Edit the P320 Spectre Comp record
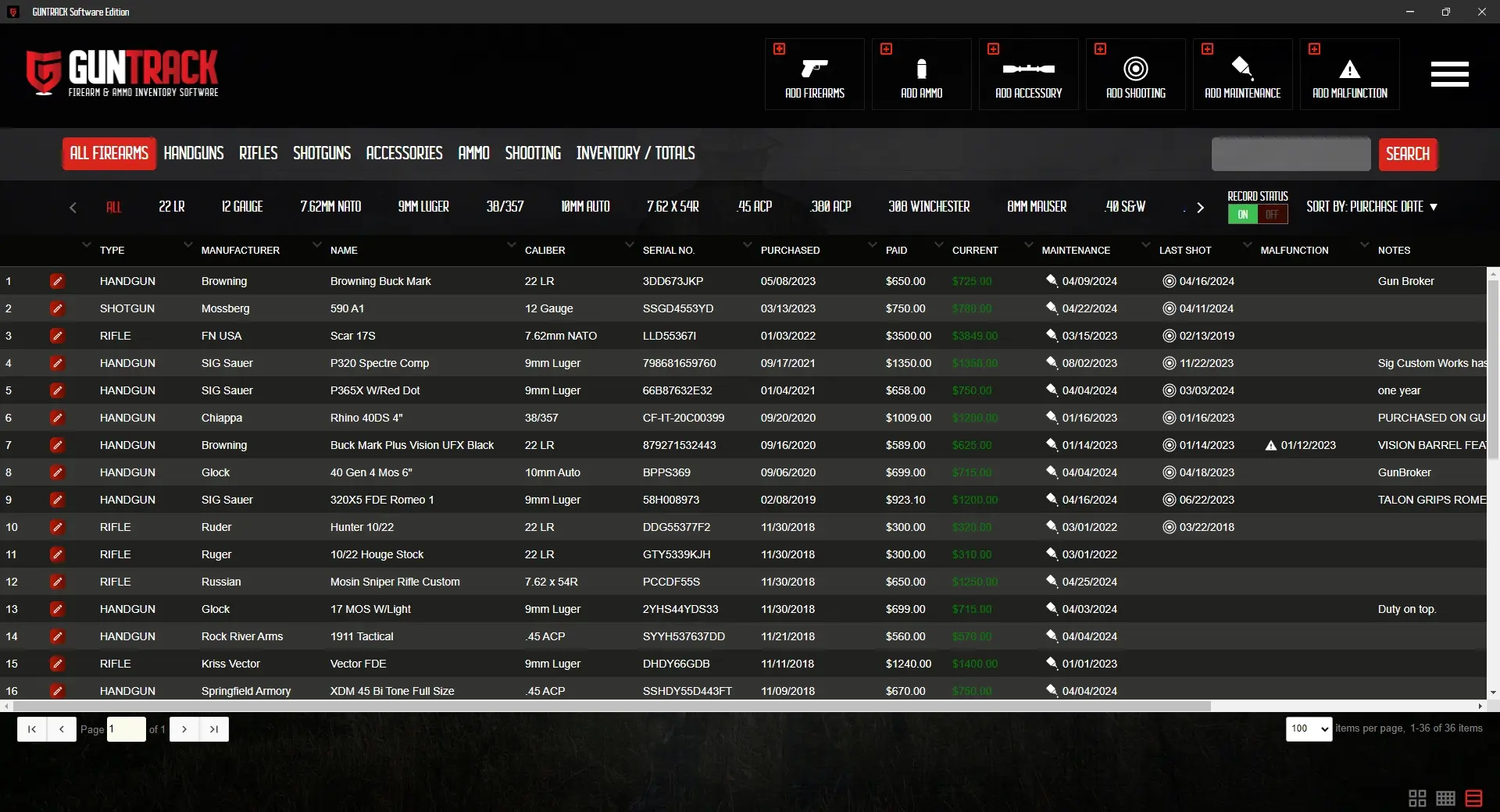Image resolution: width=1500 pixels, height=812 pixels. 57,363
